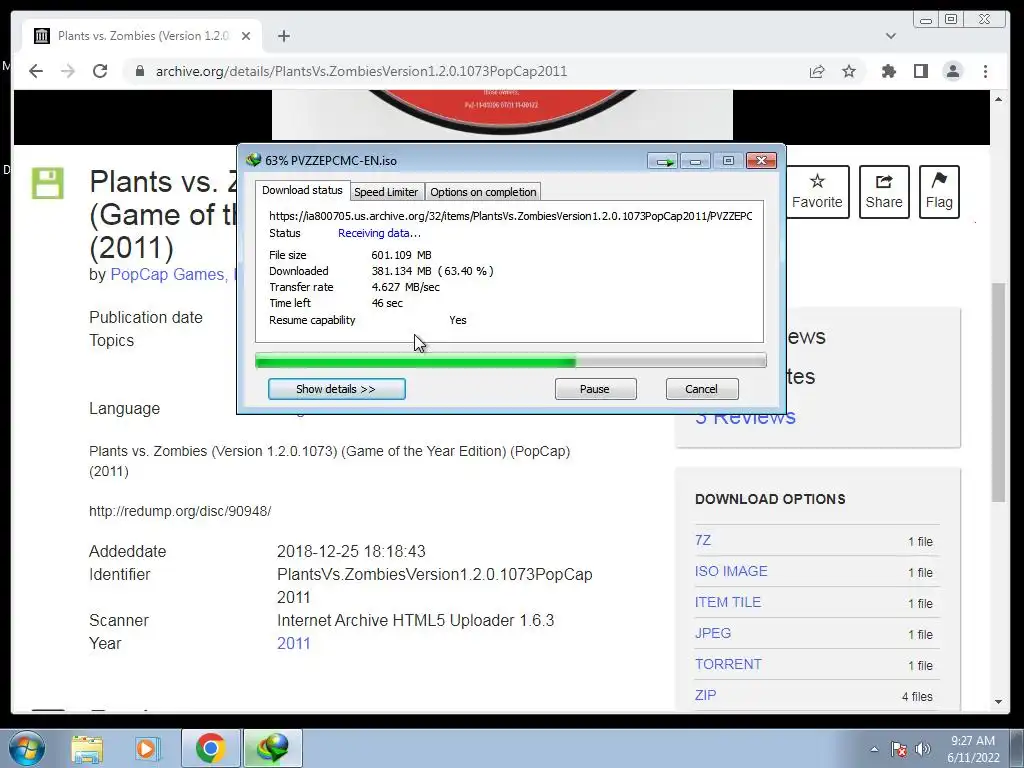Click the lock icon in address bar
This screenshot has height=768, width=1024.
click(139, 71)
